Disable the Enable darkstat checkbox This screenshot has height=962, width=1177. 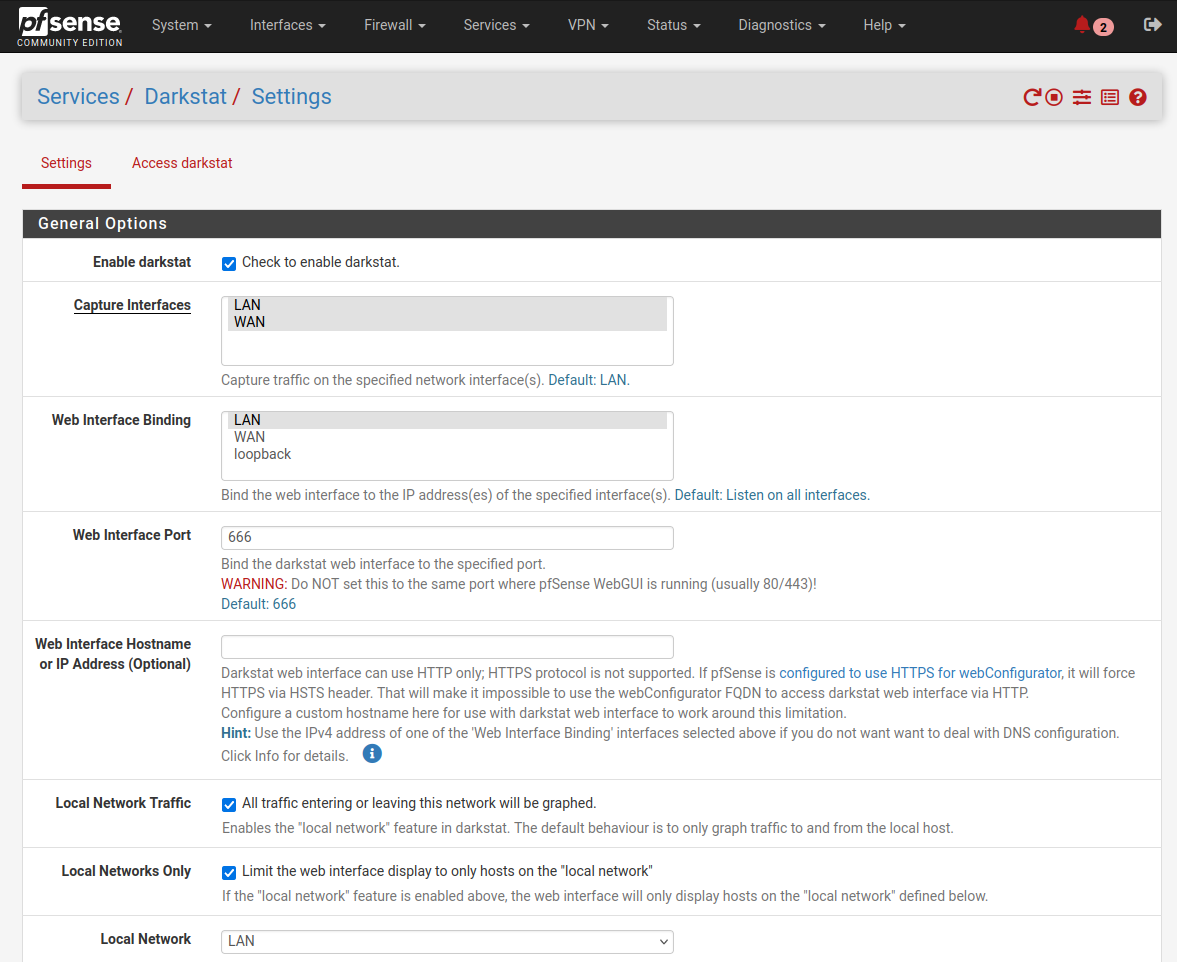(228, 263)
